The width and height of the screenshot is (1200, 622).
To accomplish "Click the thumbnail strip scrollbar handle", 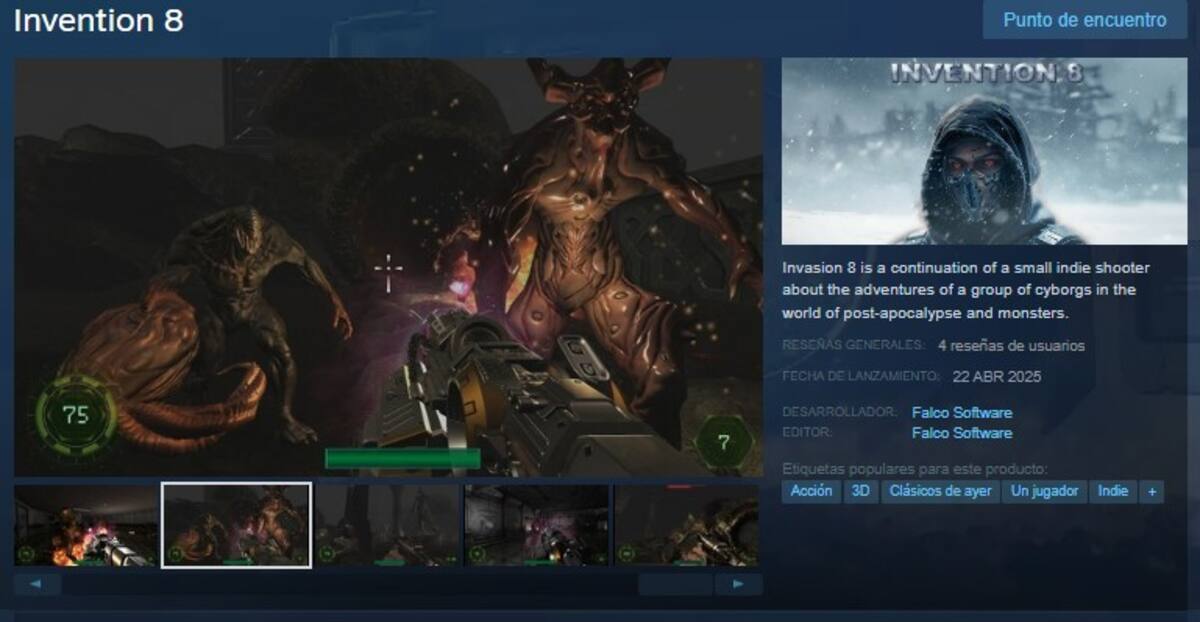I will pyautogui.click(x=675, y=584).
